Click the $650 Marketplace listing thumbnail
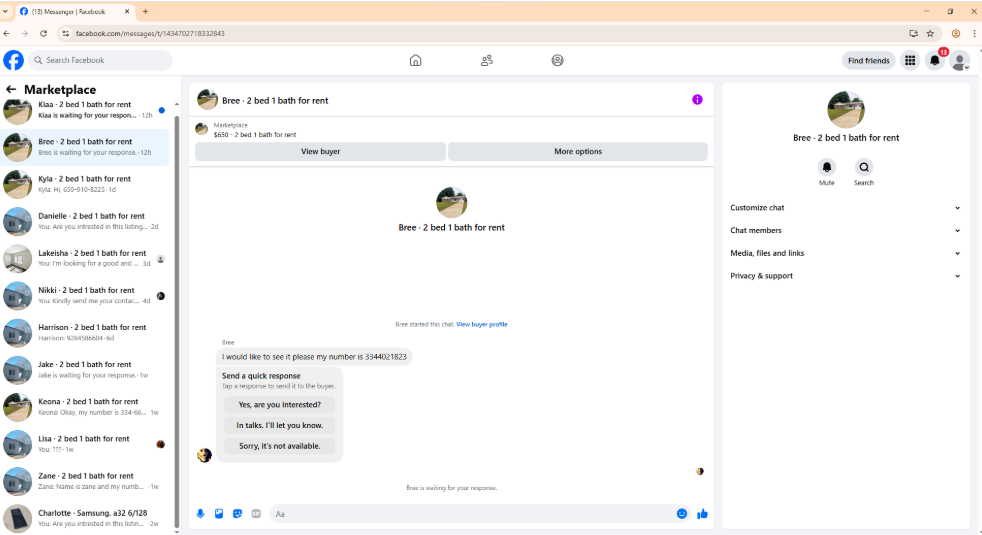The height and width of the screenshot is (535, 982). 201,129
